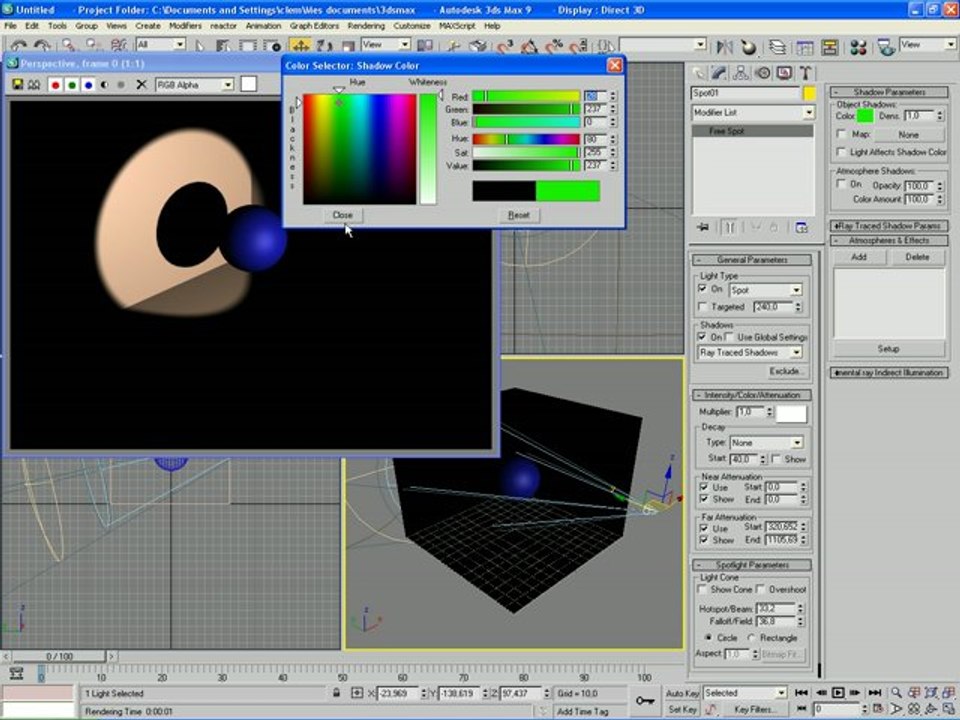960x720 pixels.
Task: Click the Exclude... button
Action: 786,371
